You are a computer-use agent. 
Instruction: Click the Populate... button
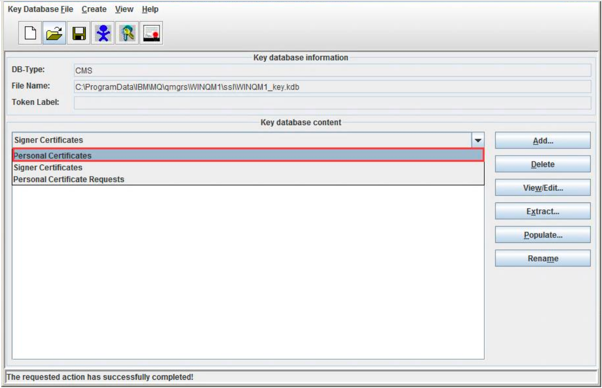pos(542,235)
